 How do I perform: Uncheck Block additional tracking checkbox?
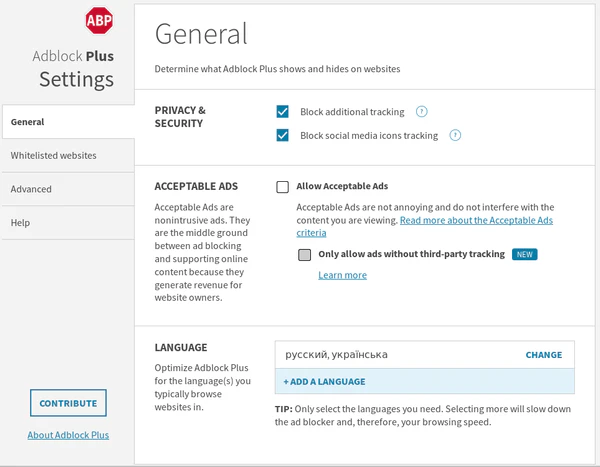click(283, 112)
